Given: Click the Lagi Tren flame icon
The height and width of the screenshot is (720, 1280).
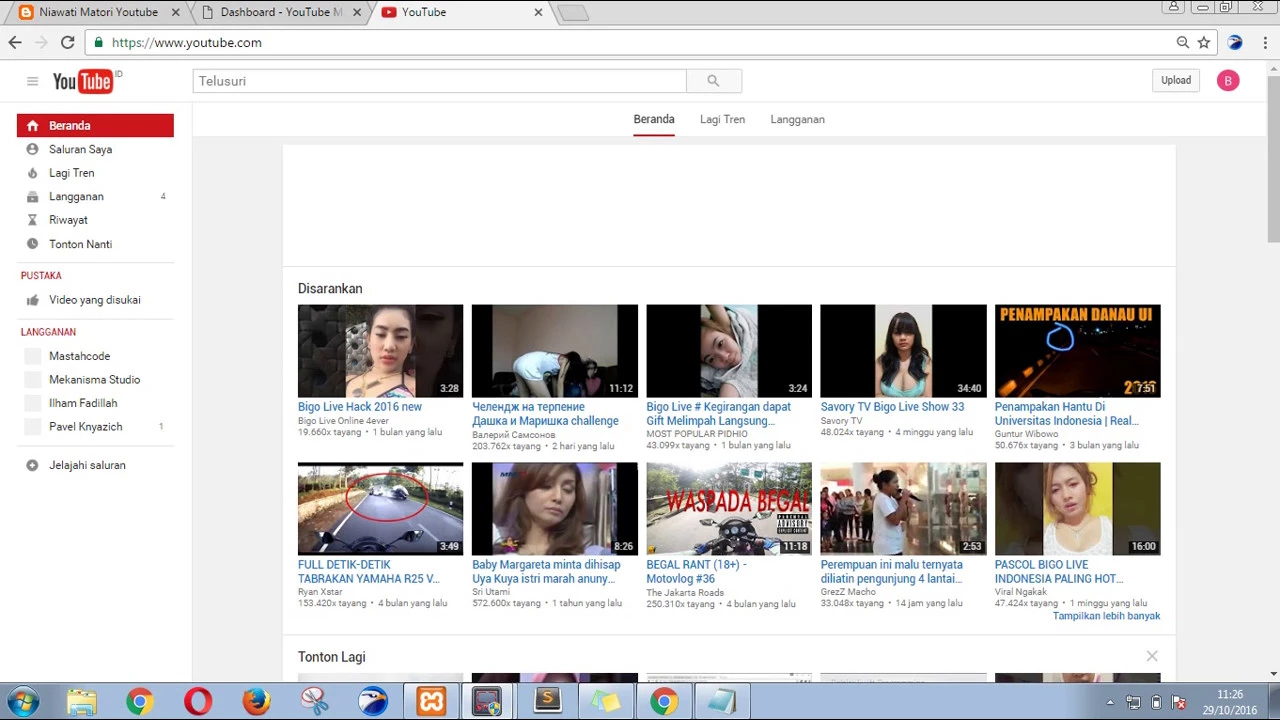Looking at the screenshot, I should [x=32, y=173].
